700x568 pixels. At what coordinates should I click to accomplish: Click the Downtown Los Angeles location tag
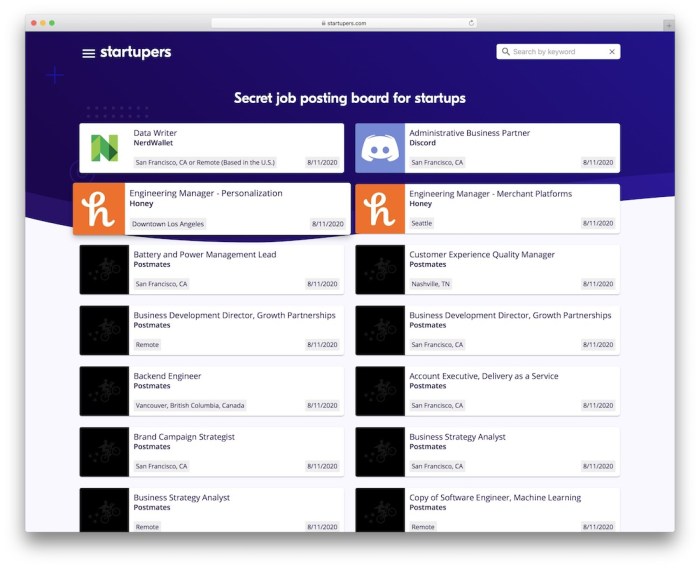[168, 224]
